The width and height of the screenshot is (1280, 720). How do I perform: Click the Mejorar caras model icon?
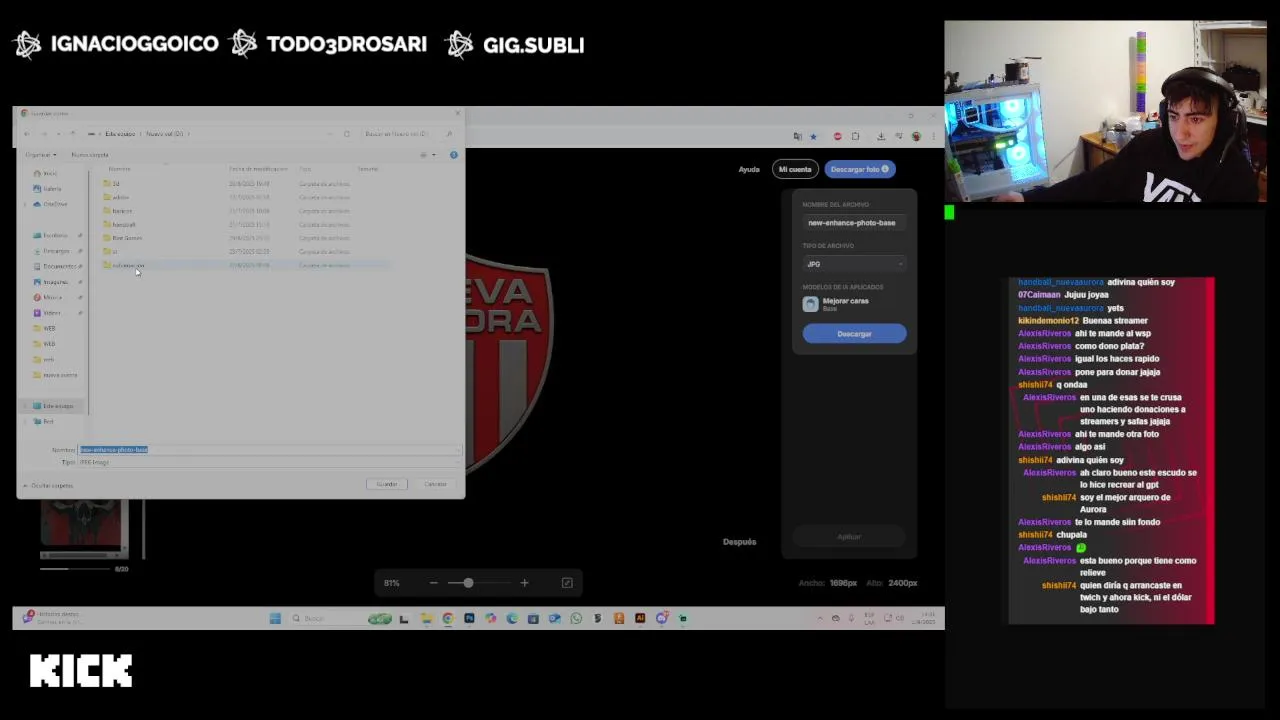point(810,304)
